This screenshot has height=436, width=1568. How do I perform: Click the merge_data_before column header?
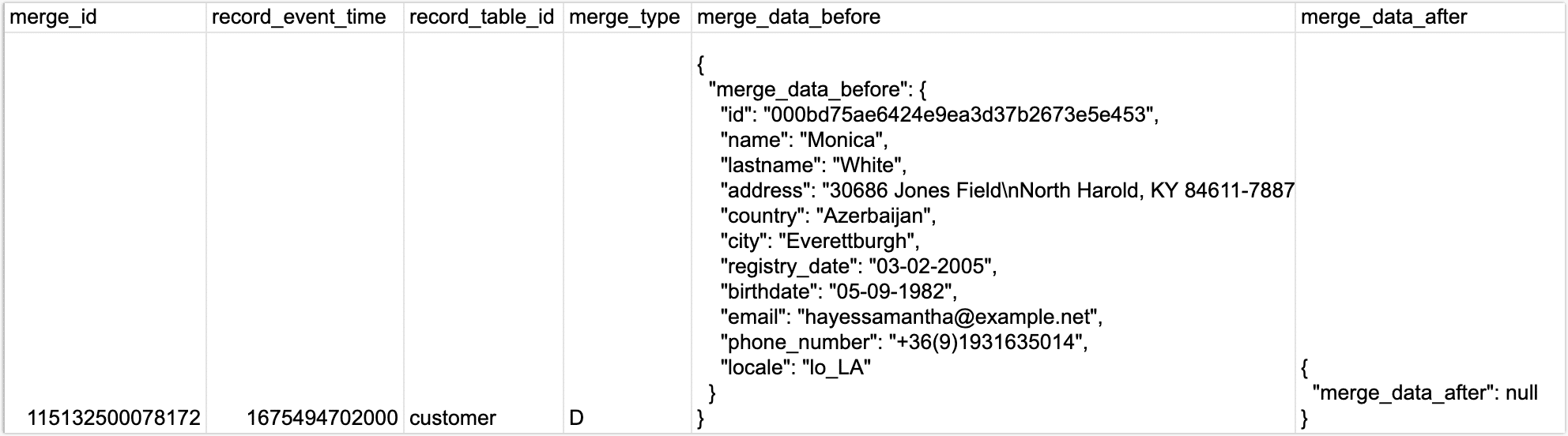[789, 17]
